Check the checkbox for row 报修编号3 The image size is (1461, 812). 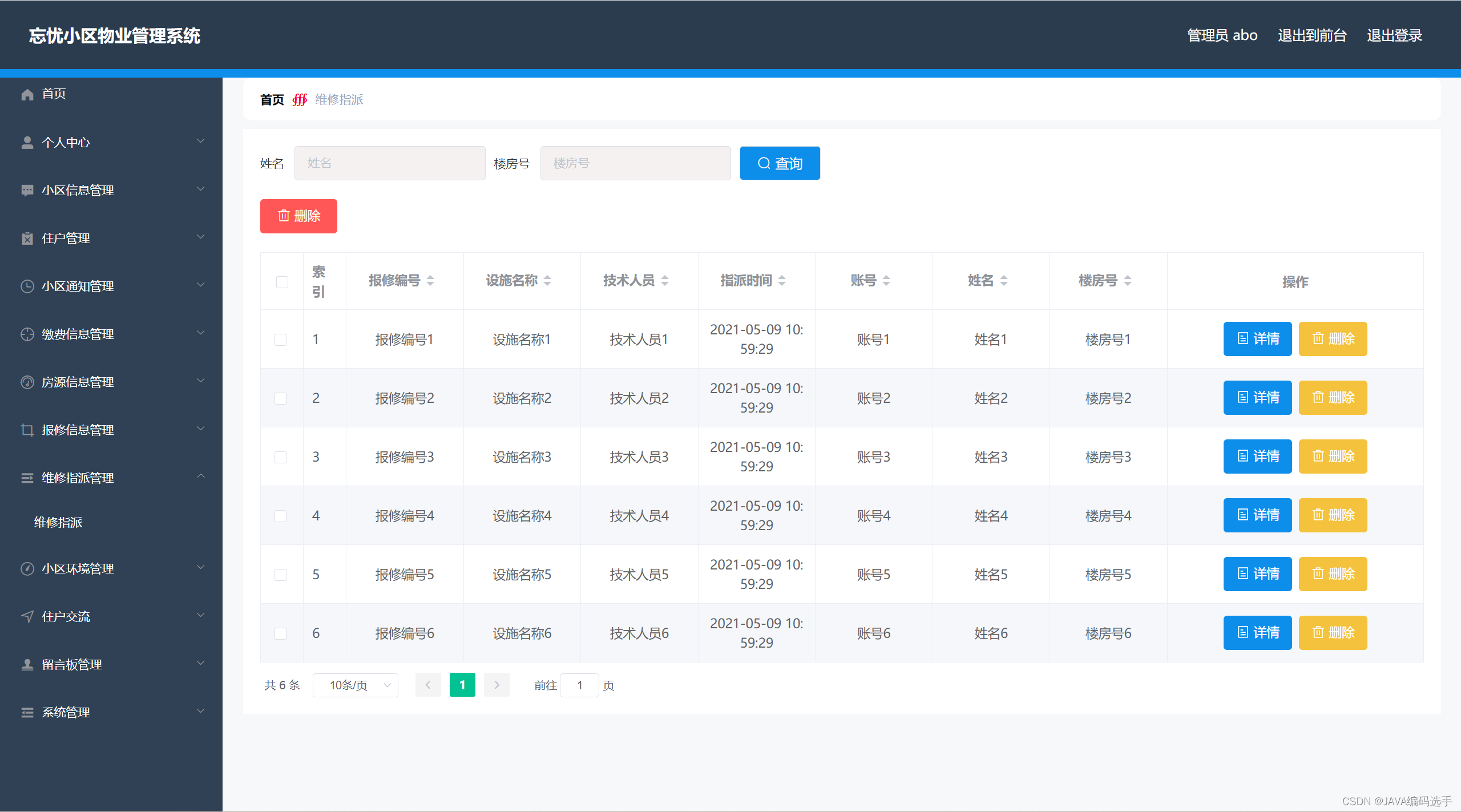pos(280,457)
